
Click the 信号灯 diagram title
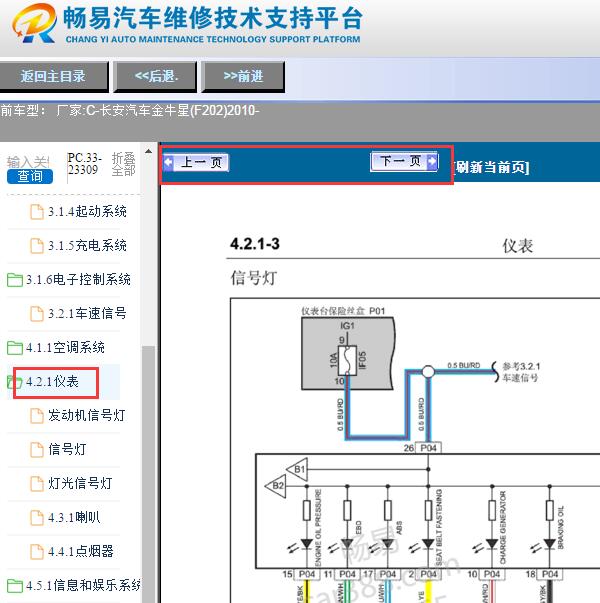253,278
